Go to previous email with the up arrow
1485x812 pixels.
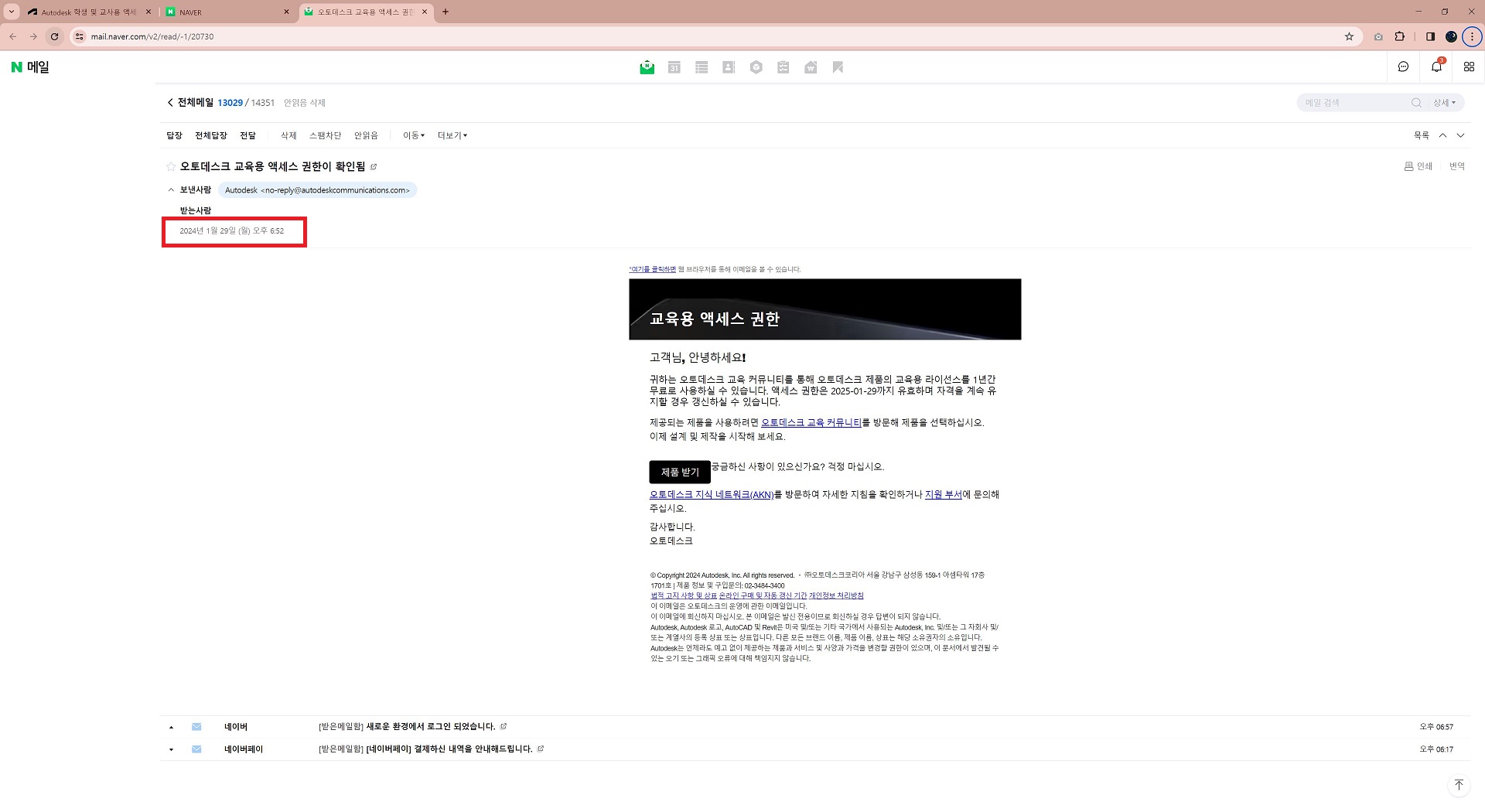[x=1442, y=135]
